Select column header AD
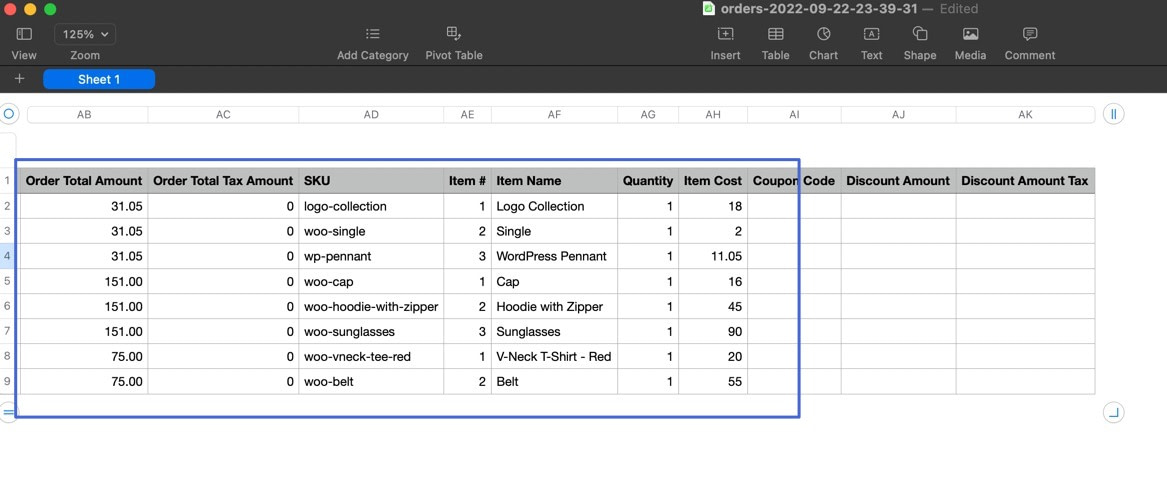The height and width of the screenshot is (497, 1167). click(x=371, y=115)
